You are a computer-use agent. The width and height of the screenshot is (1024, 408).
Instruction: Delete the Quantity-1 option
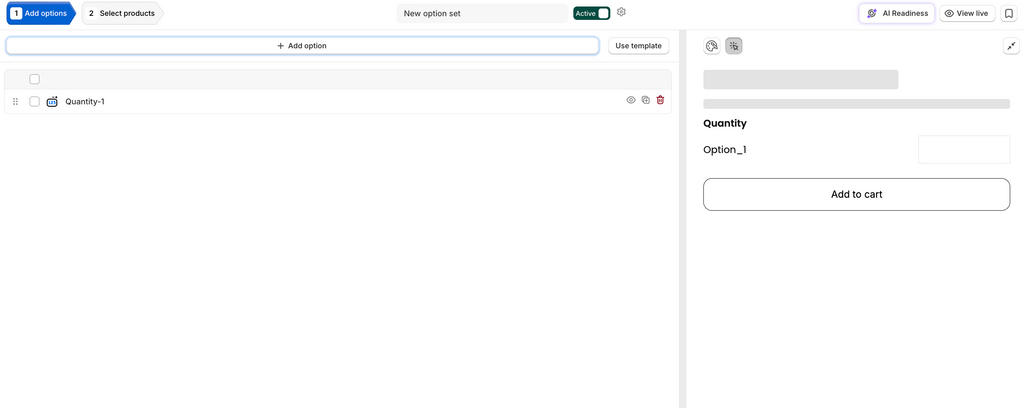(660, 101)
